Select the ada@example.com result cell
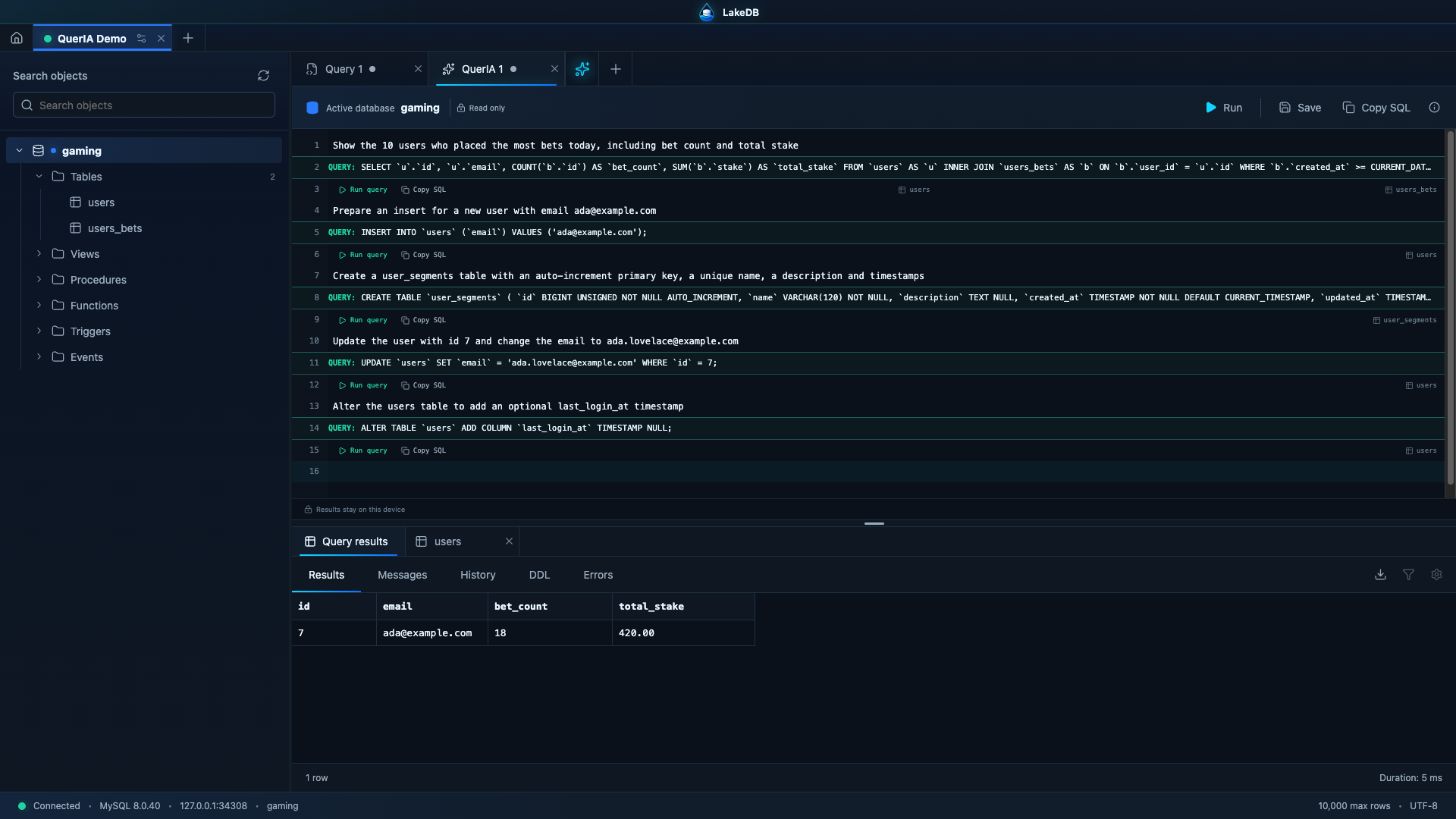1456x819 pixels. coord(432,633)
